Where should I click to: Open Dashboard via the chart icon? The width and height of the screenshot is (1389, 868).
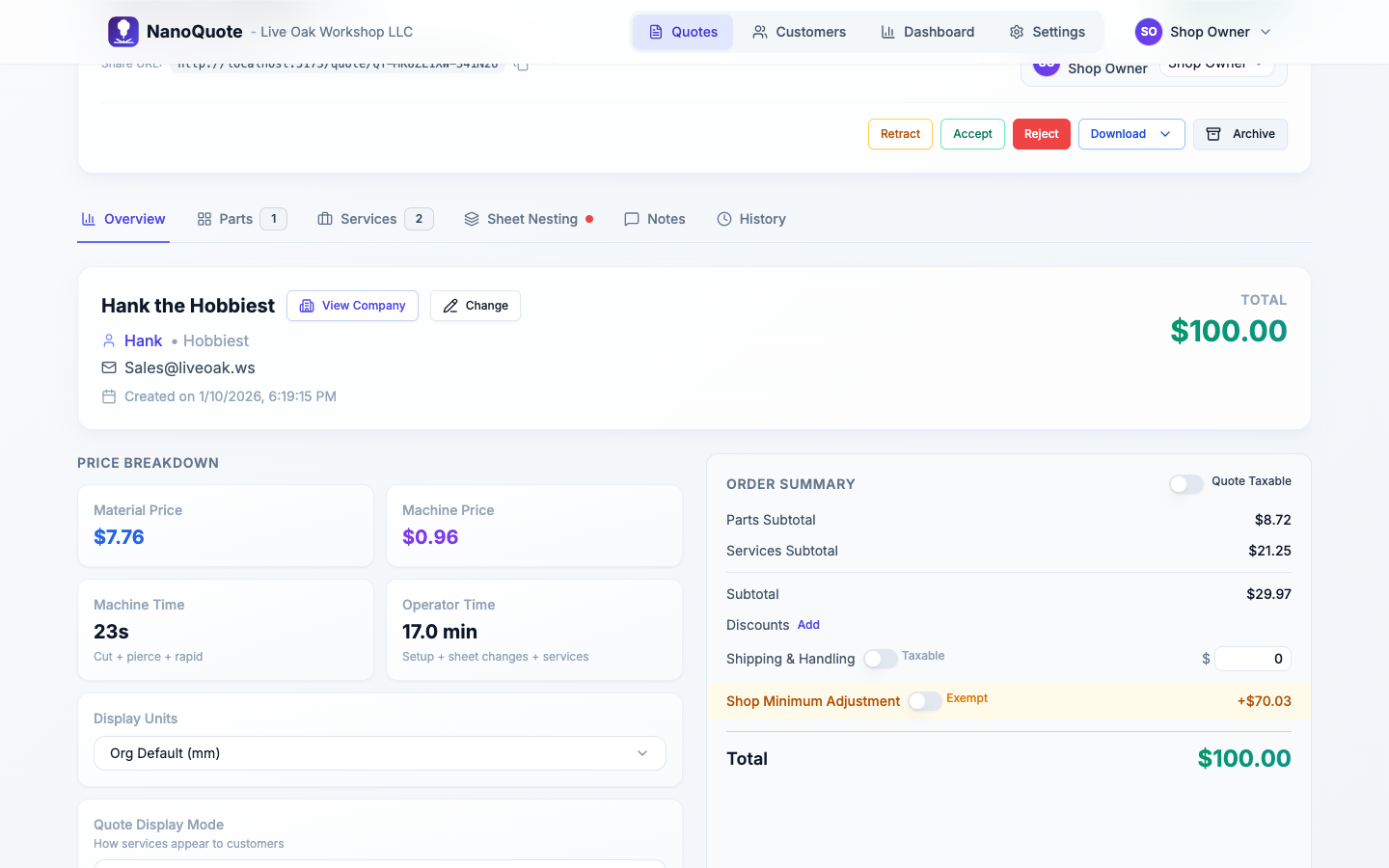tap(887, 31)
